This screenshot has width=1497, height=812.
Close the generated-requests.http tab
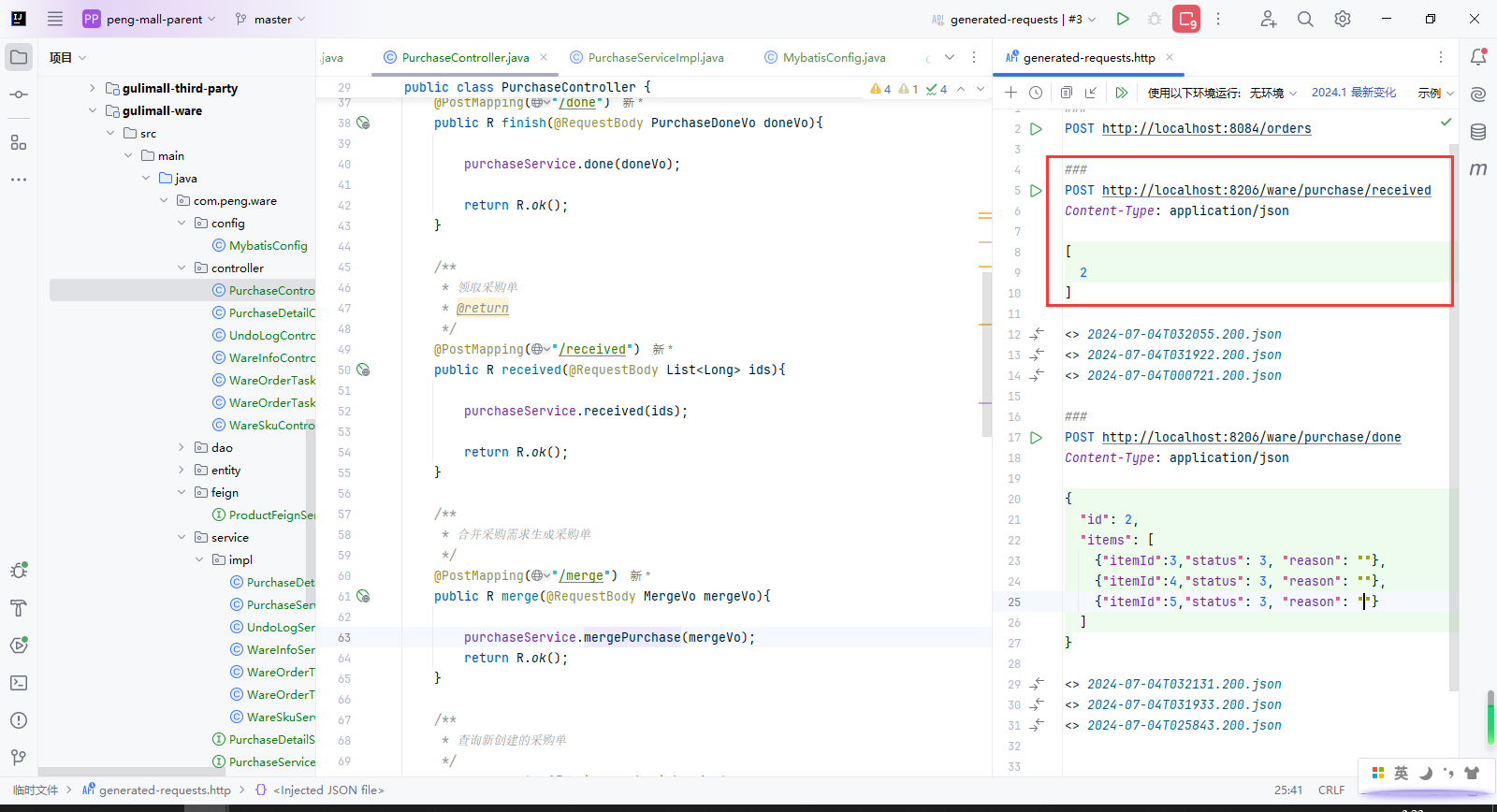[1169, 58]
